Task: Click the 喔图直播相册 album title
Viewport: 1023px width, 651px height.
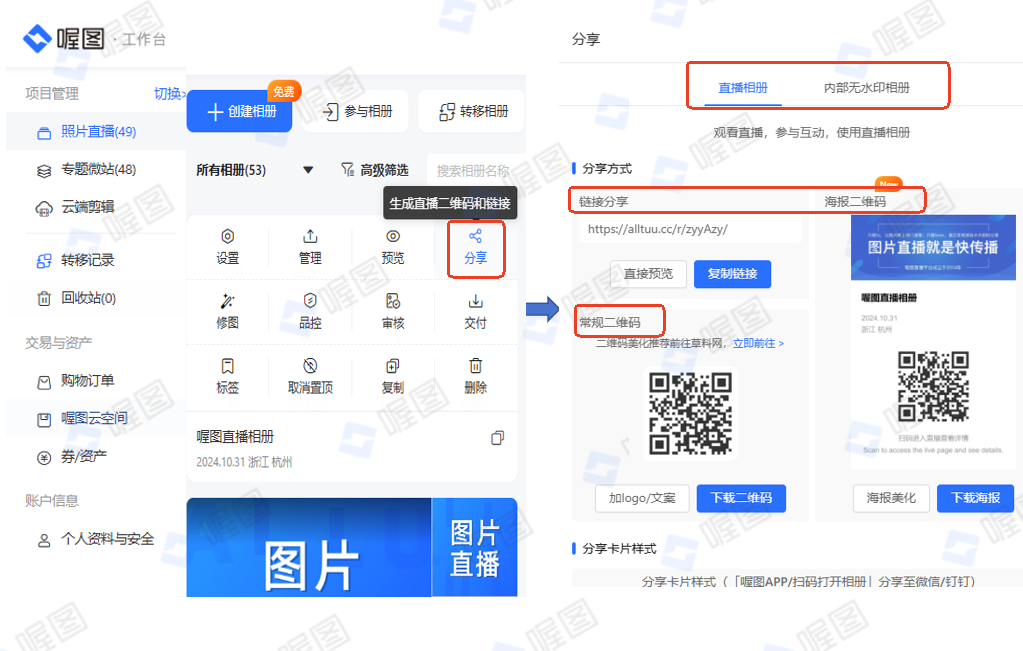Action: point(235,437)
